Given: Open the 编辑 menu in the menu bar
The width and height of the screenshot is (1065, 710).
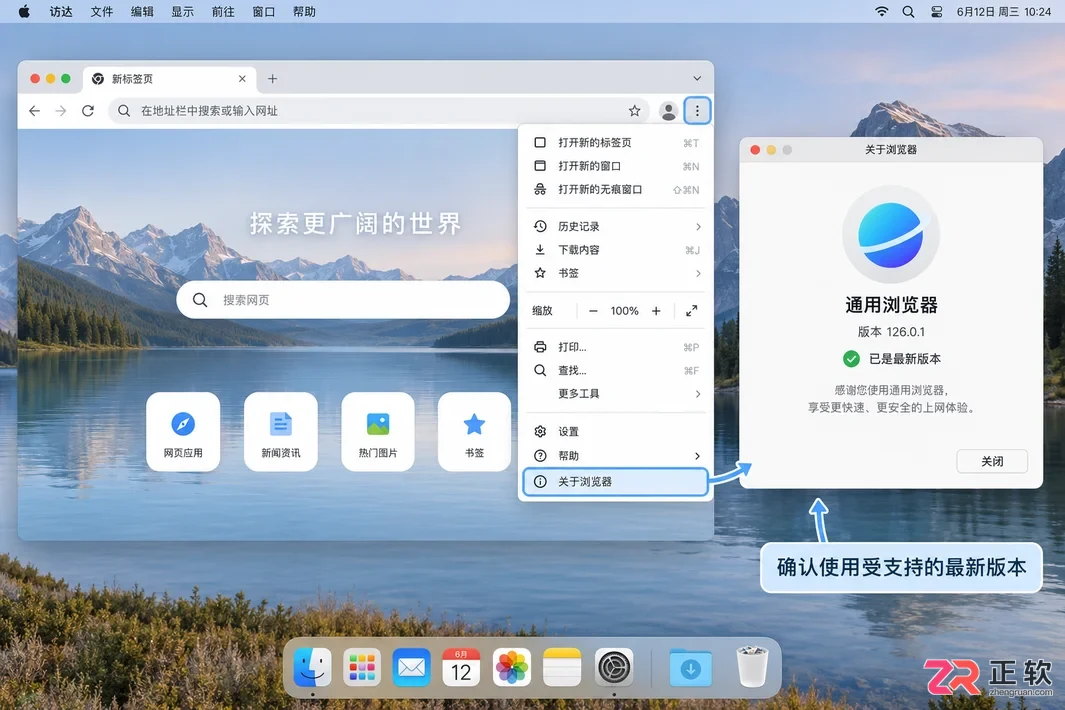Looking at the screenshot, I should pos(142,12).
